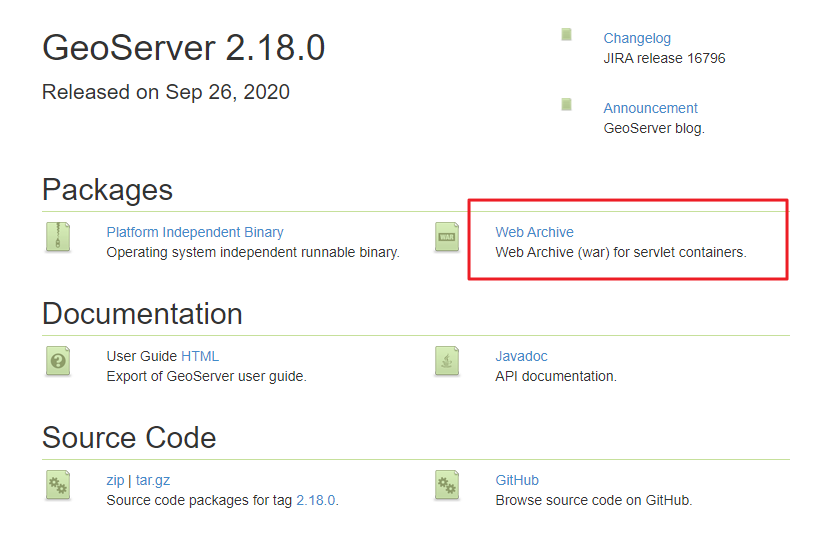Screen dimensions: 833x544
Task: Click the Packages section heading
Action: coord(107,190)
